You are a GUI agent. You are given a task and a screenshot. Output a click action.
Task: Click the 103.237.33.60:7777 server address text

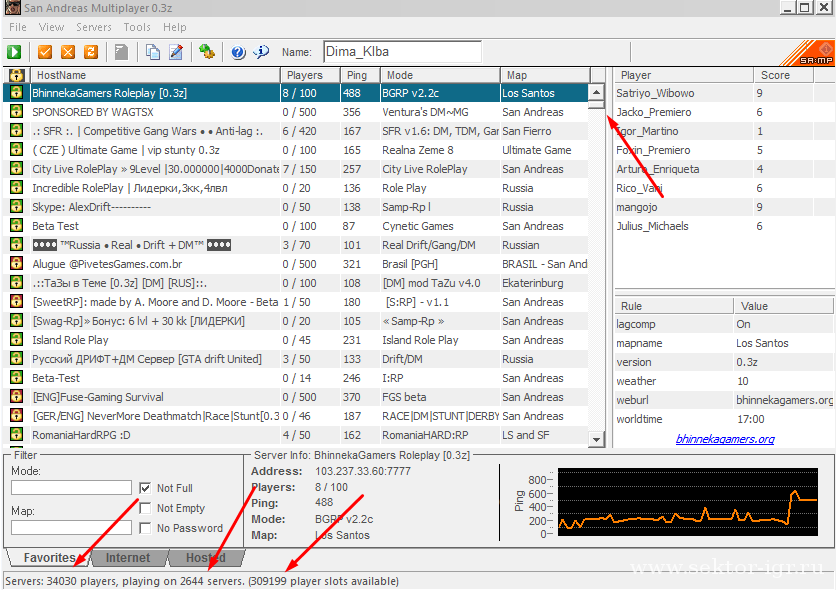point(363,471)
